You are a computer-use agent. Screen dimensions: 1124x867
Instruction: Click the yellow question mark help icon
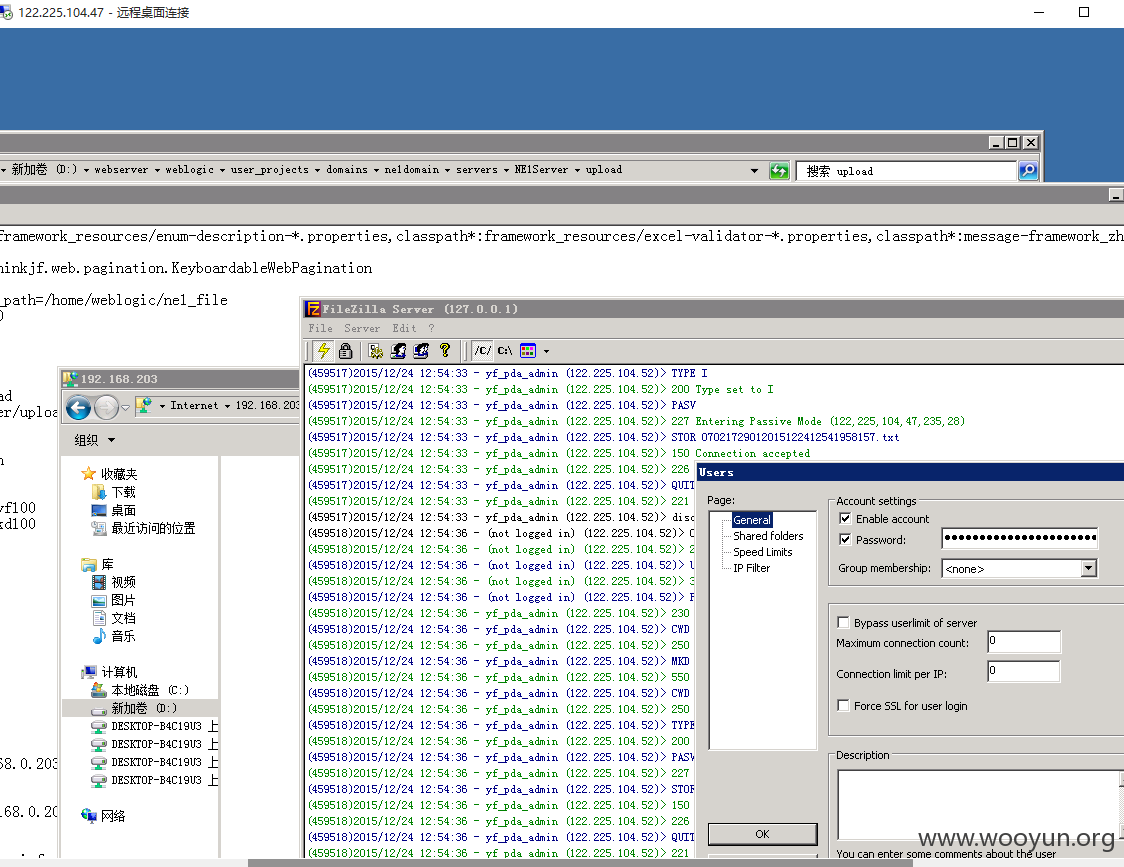445,351
